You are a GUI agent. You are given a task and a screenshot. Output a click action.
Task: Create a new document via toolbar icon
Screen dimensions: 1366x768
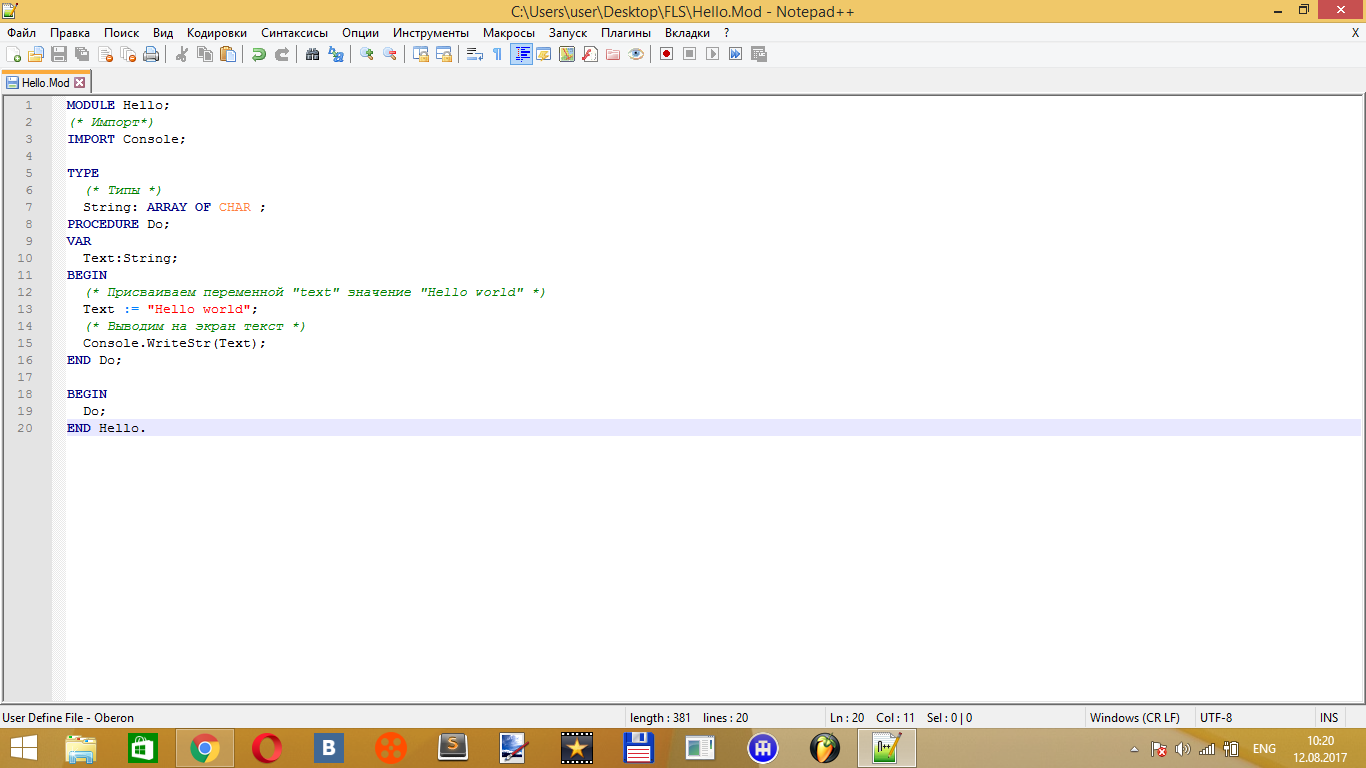(13, 54)
